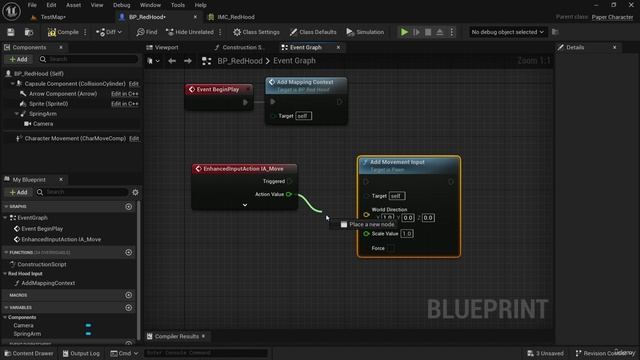640x360 pixels.
Task: Collapse the SpringArm tree node
Action: pyautogui.click(x=17, y=114)
